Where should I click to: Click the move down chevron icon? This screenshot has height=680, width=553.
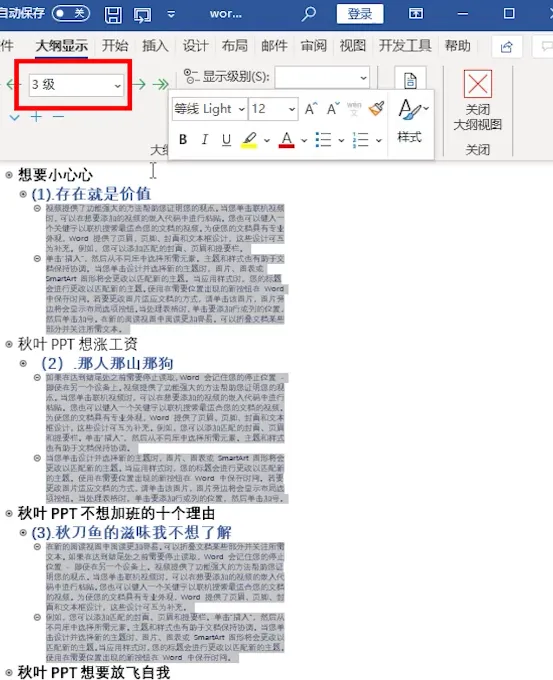pyautogui.click(x=15, y=117)
